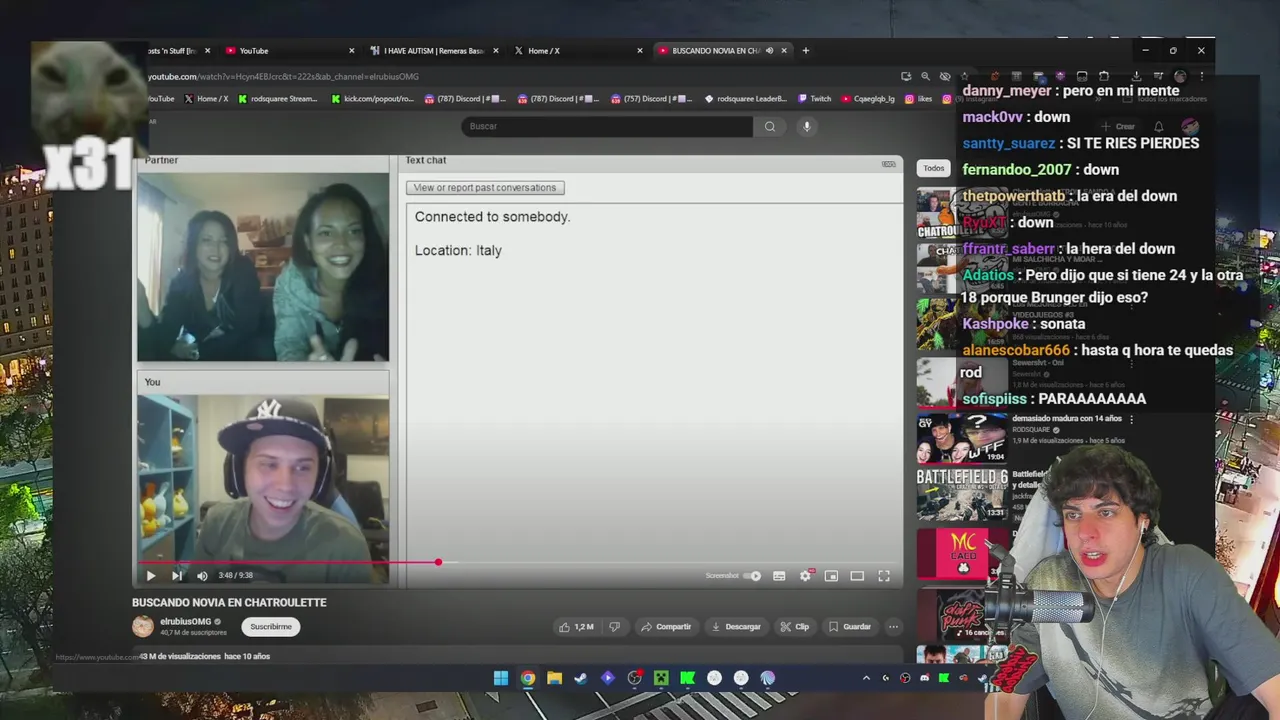Open File Explorer from the taskbar
The image size is (1280, 720).
coord(554,678)
